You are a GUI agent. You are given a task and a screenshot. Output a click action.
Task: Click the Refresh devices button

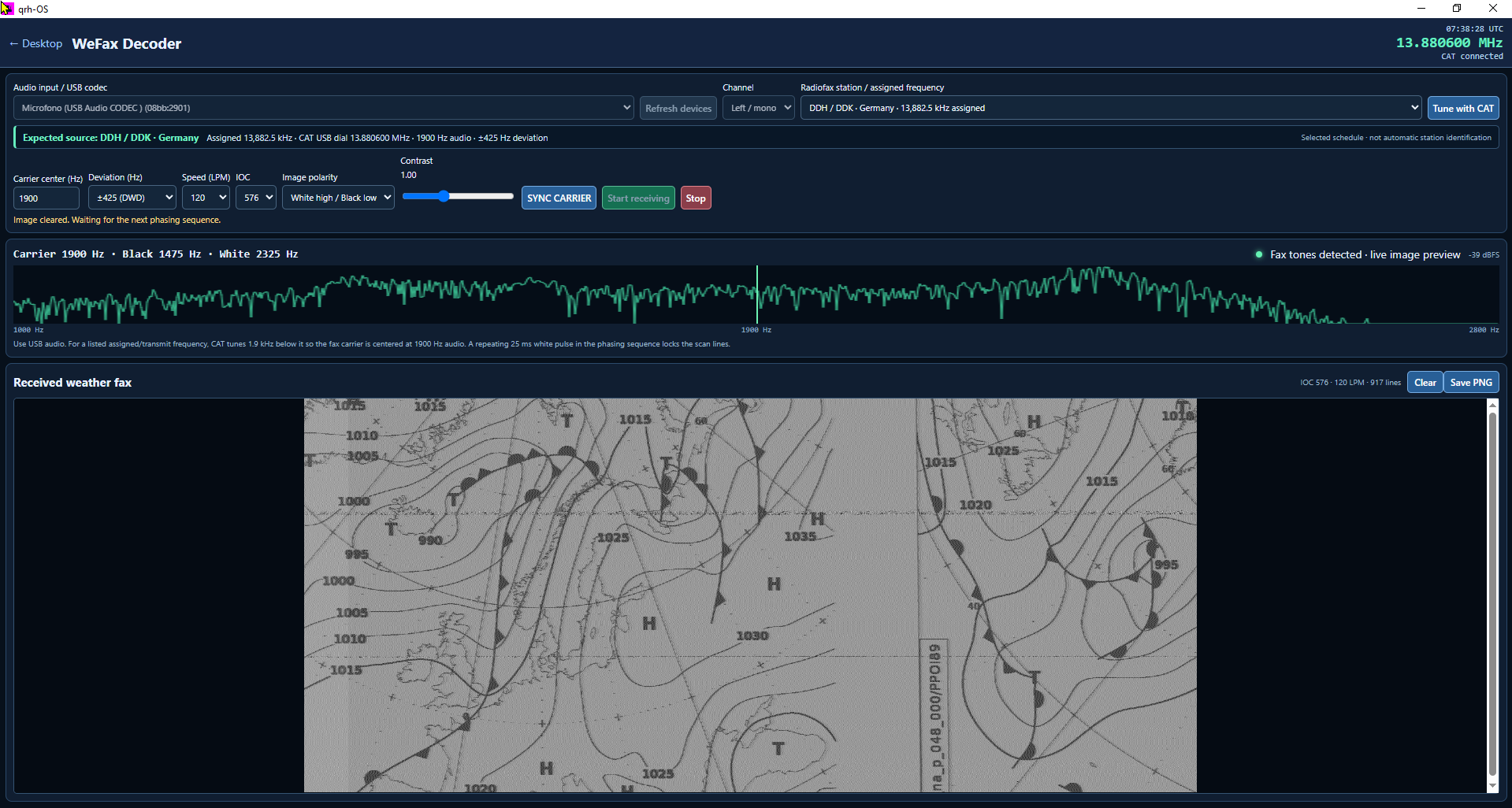(678, 108)
